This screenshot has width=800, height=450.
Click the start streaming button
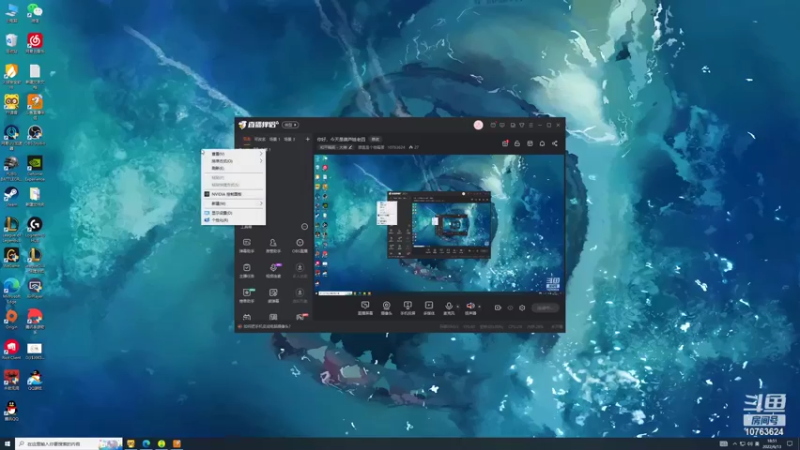[545, 308]
